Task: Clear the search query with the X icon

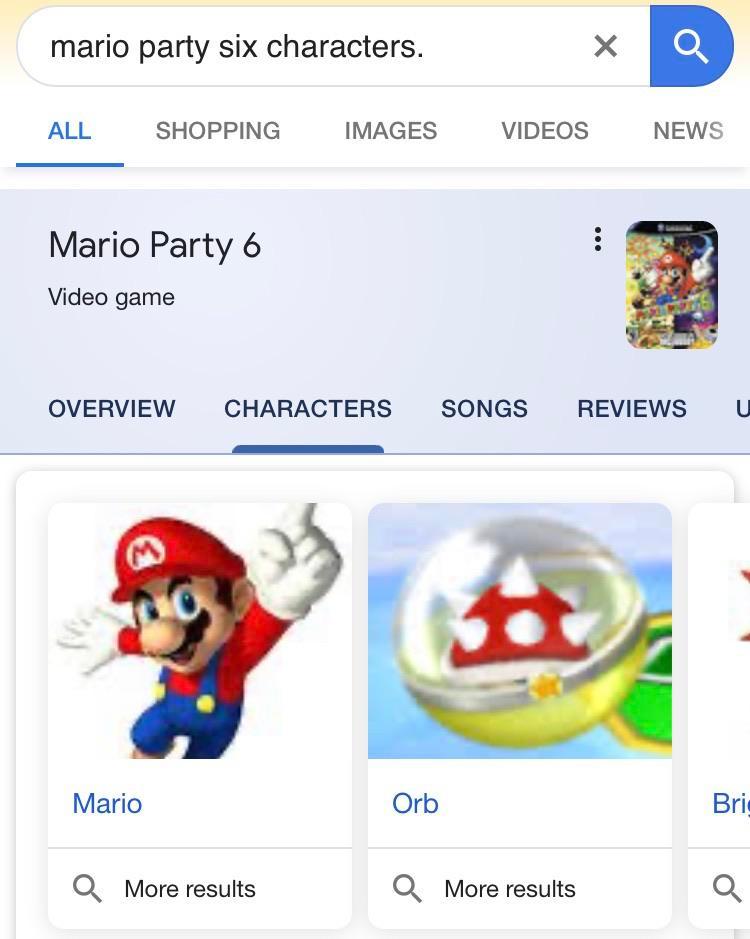Action: coord(605,46)
